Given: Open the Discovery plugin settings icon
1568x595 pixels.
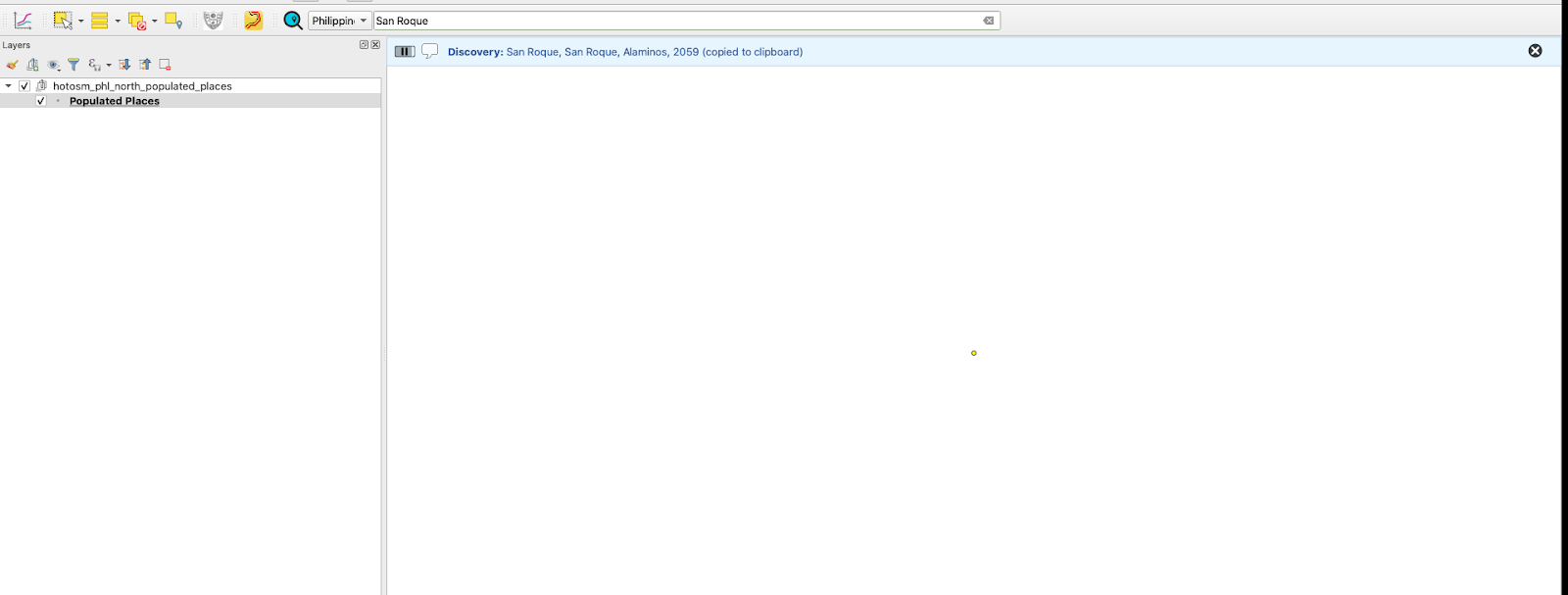Looking at the screenshot, I should click(292, 21).
